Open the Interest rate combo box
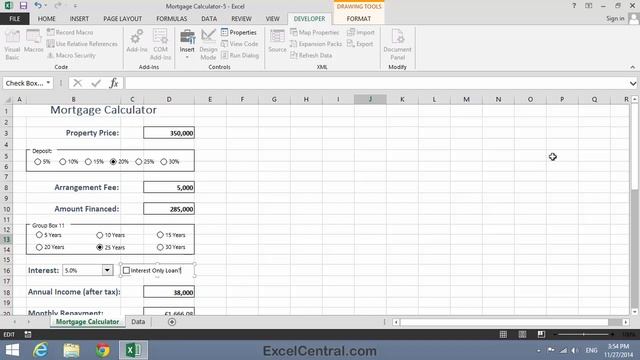Viewport: 640px width, 360px height. [107, 270]
